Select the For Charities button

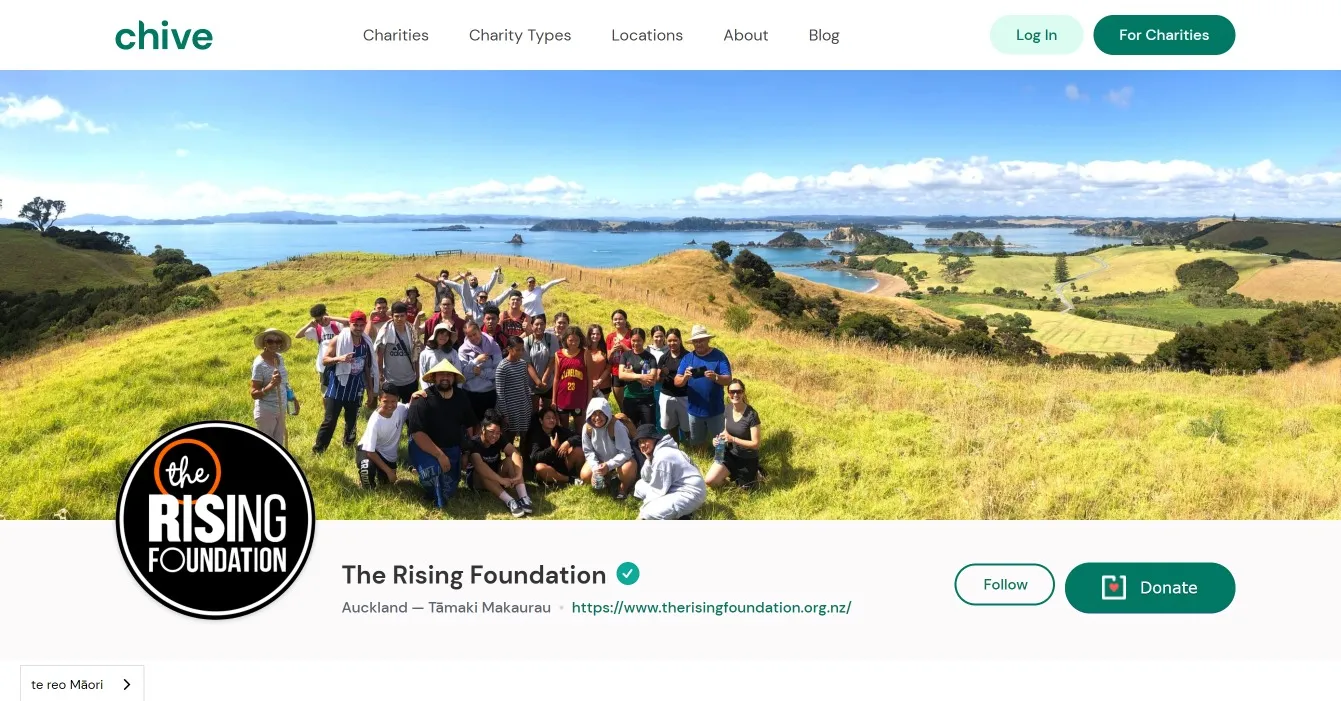[1164, 35]
